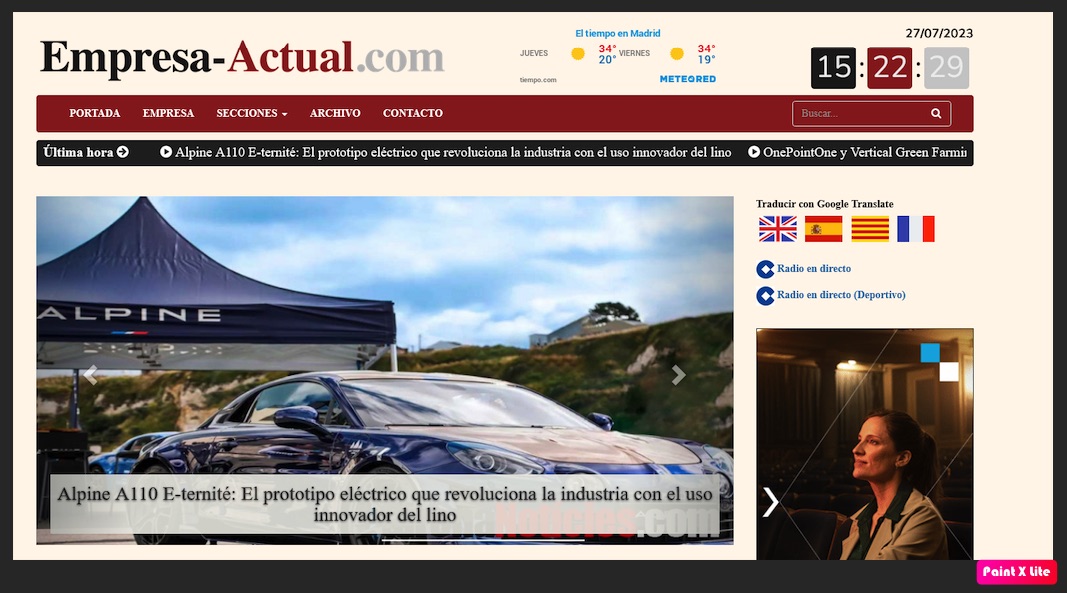This screenshot has width=1067, height=593.
Task: Click the Traducir con Google Translate label
Action: (x=825, y=204)
